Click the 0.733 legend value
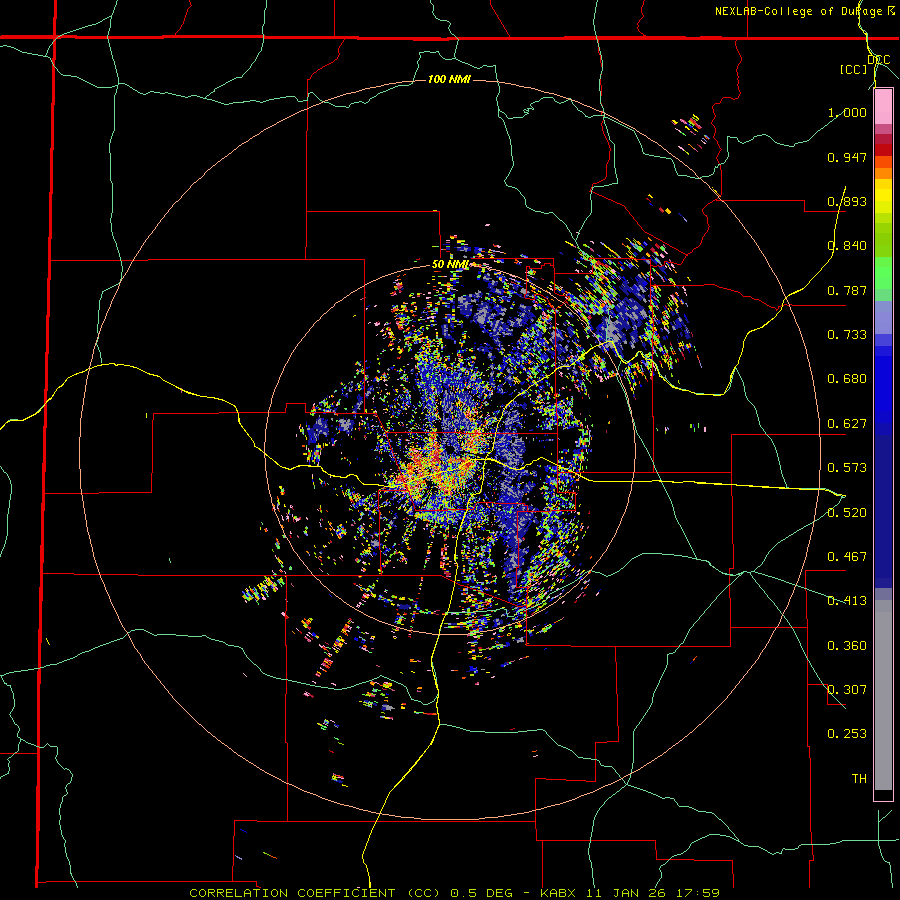Screen dimensions: 900x900 tap(847, 335)
